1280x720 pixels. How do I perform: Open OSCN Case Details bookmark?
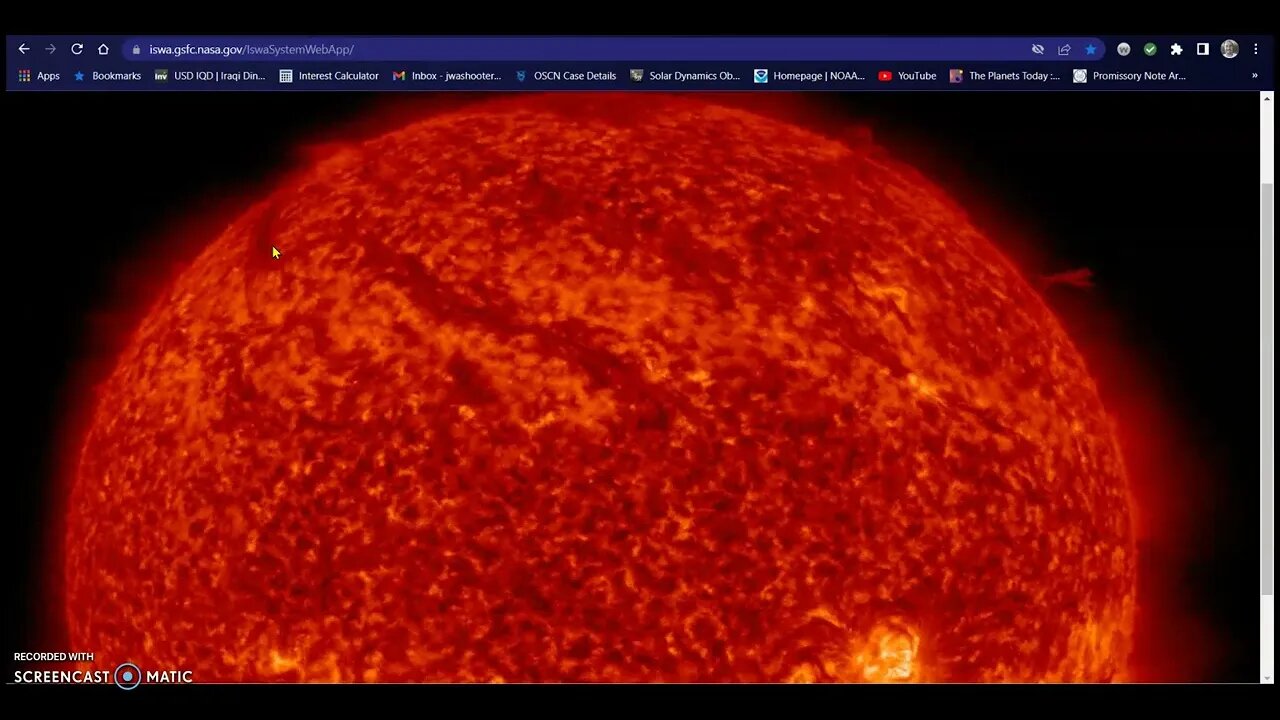[x=566, y=76]
